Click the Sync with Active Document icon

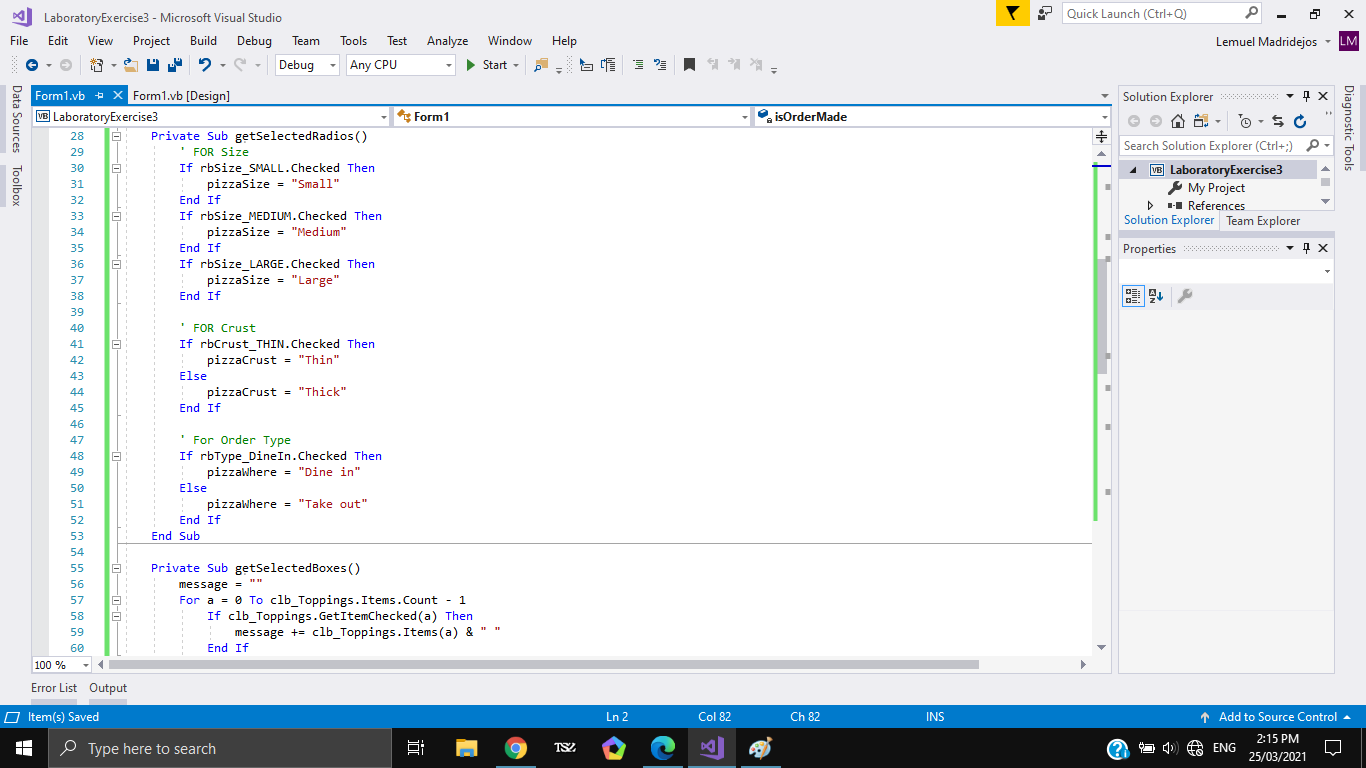1278,121
